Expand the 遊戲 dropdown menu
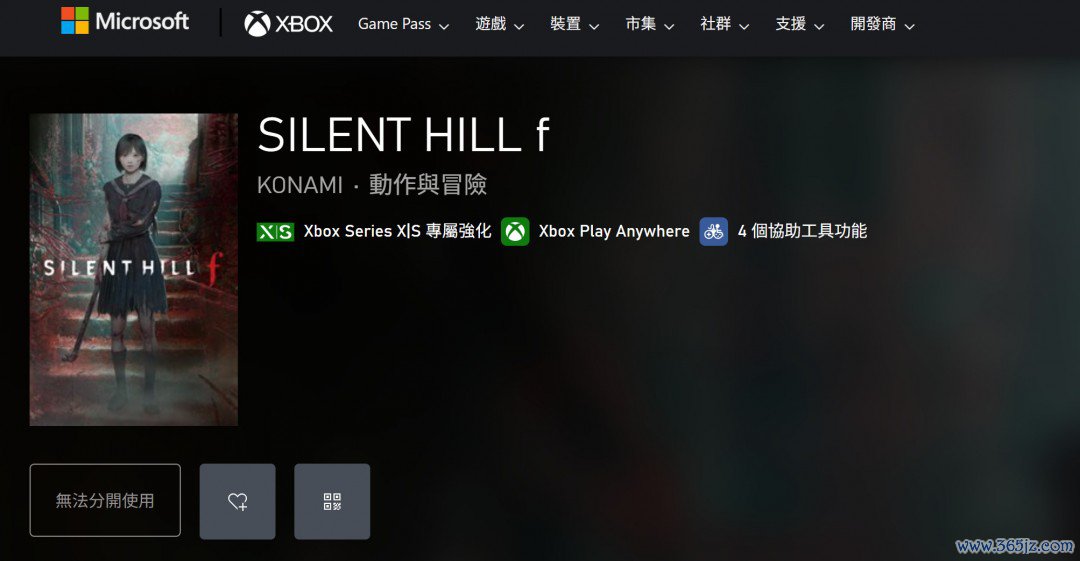Screen dimensions: 1080x561 (499, 24)
